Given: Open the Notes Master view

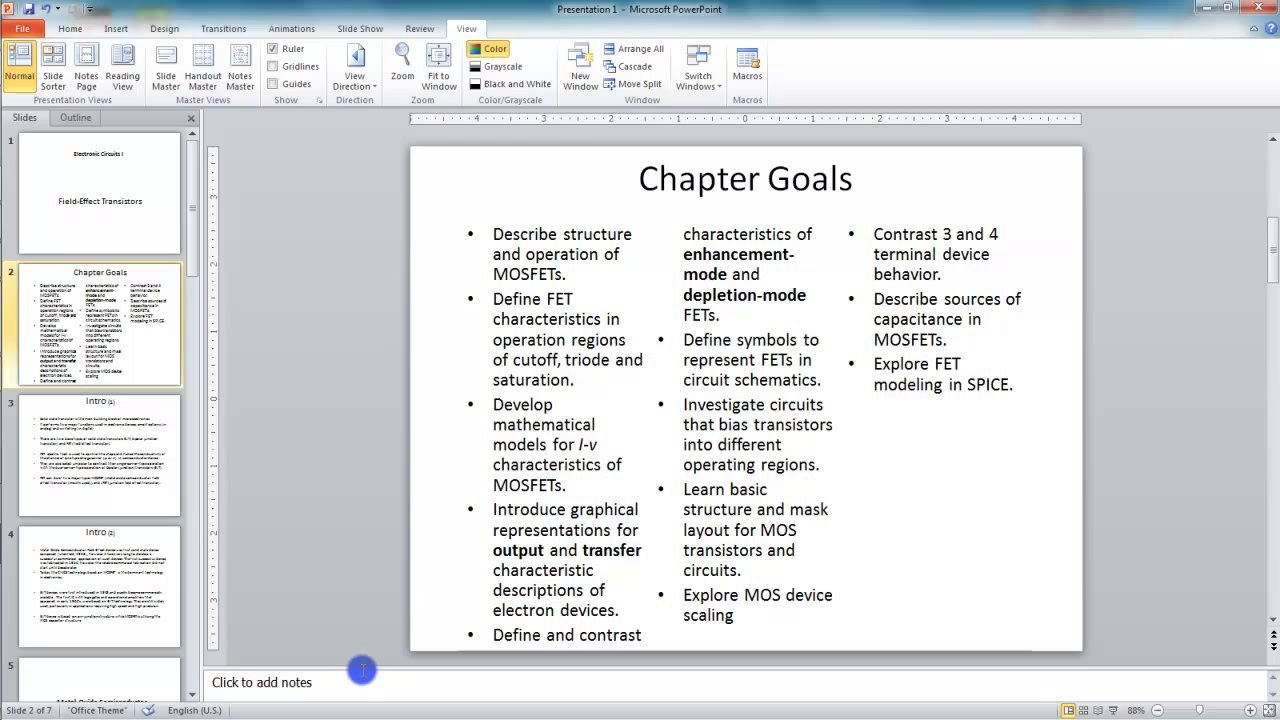Looking at the screenshot, I should tap(240, 67).
